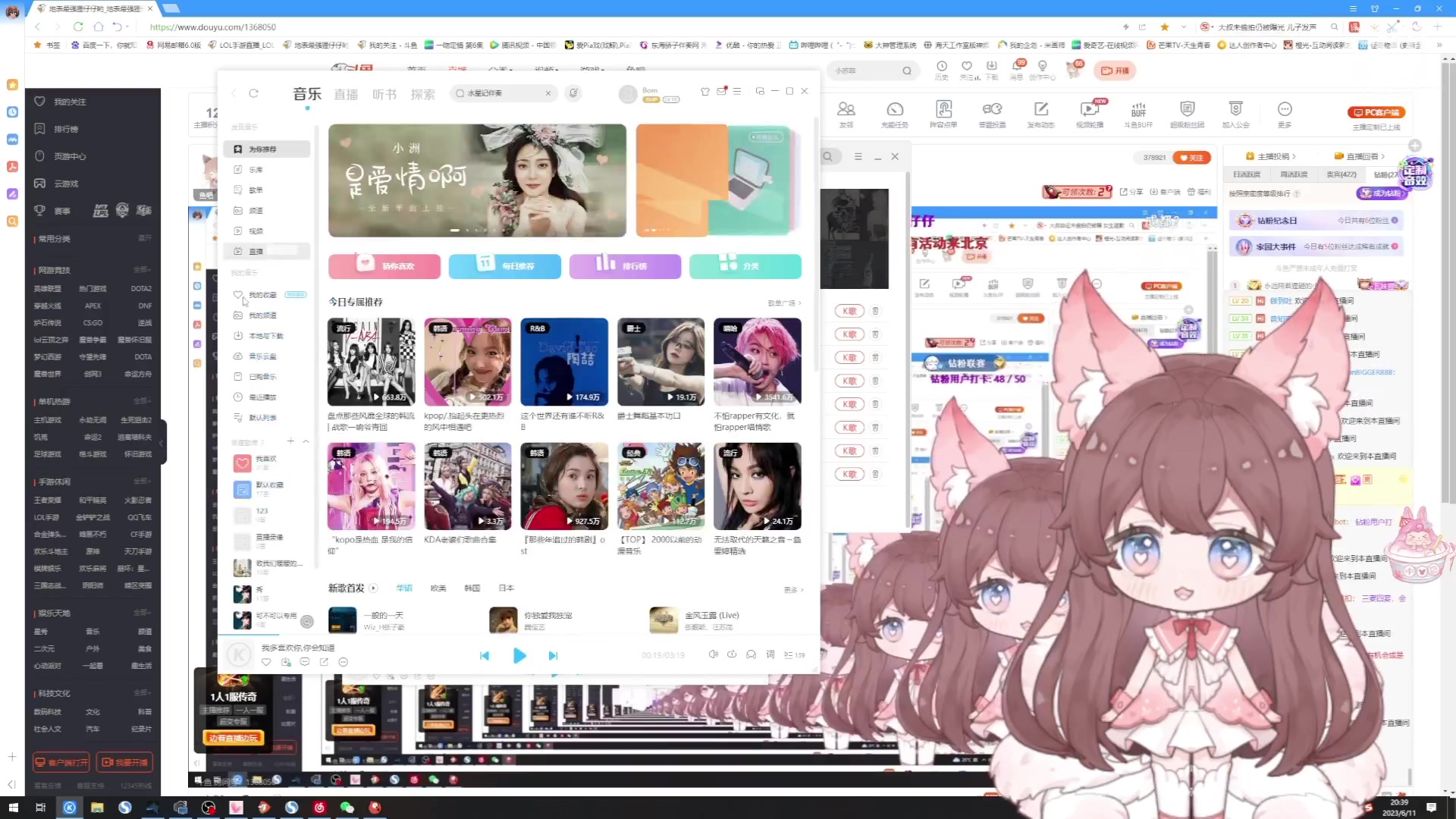The height and width of the screenshot is (819, 1456).
Task: Switch to the 听书 tab
Action: pos(384,94)
